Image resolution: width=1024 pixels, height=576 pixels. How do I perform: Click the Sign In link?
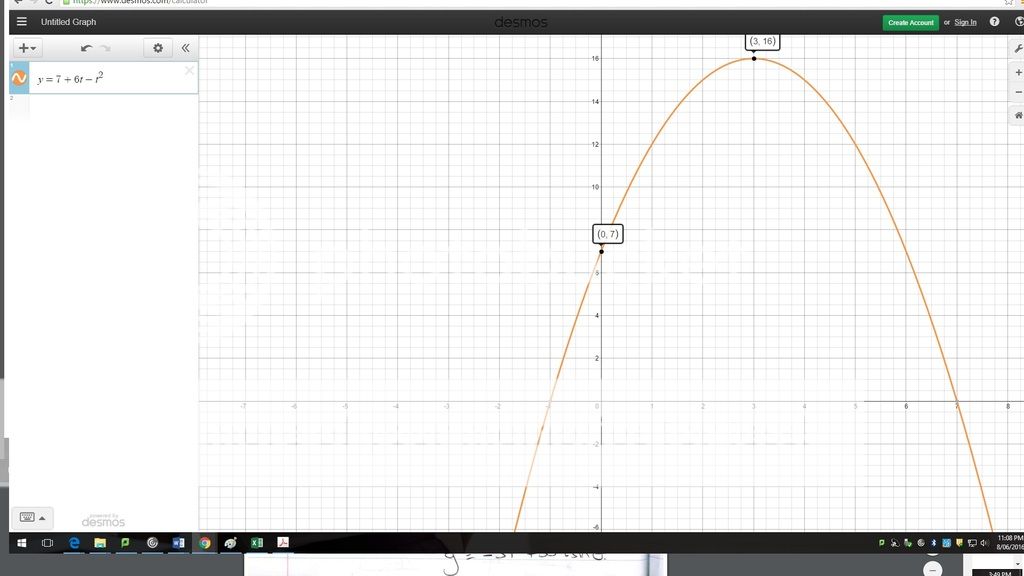coord(965,22)
